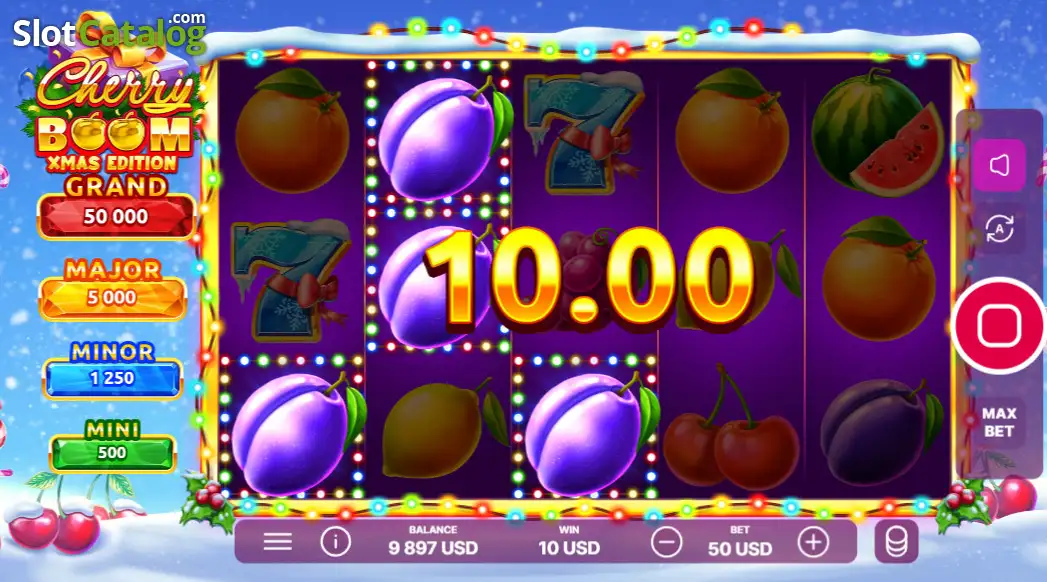
Task: Decrease bet with the minus button
Action: (666, 542)
